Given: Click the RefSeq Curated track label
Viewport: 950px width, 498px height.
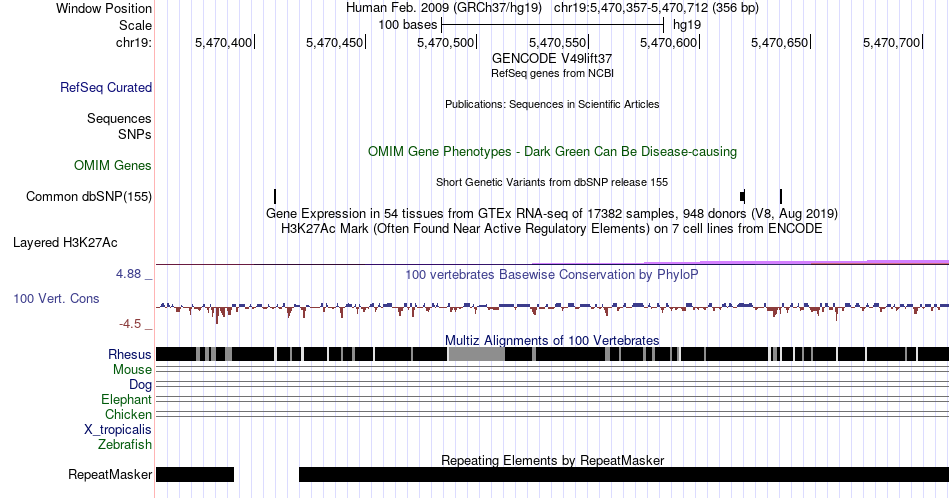Looking at the screenshot, I should [x=105, y=87].
